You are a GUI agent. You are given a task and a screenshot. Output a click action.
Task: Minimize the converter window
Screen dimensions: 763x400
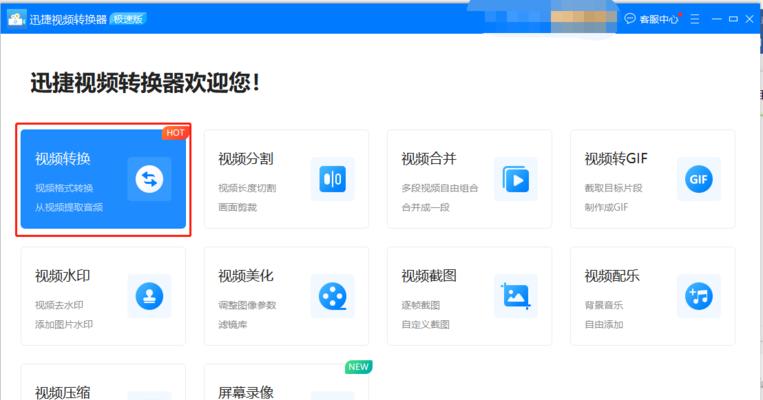(716, 19)
